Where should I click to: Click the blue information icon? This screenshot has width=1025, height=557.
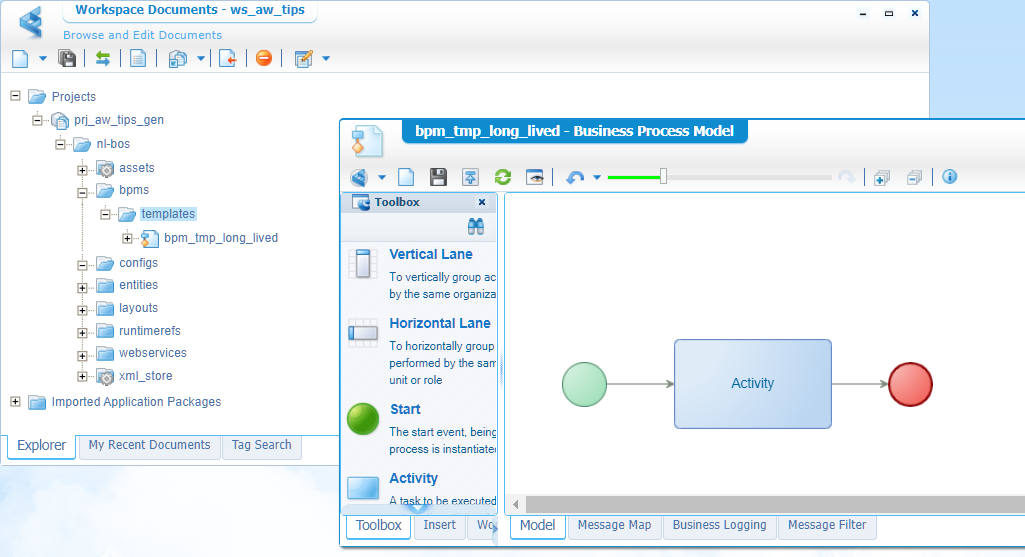point(949,177)
